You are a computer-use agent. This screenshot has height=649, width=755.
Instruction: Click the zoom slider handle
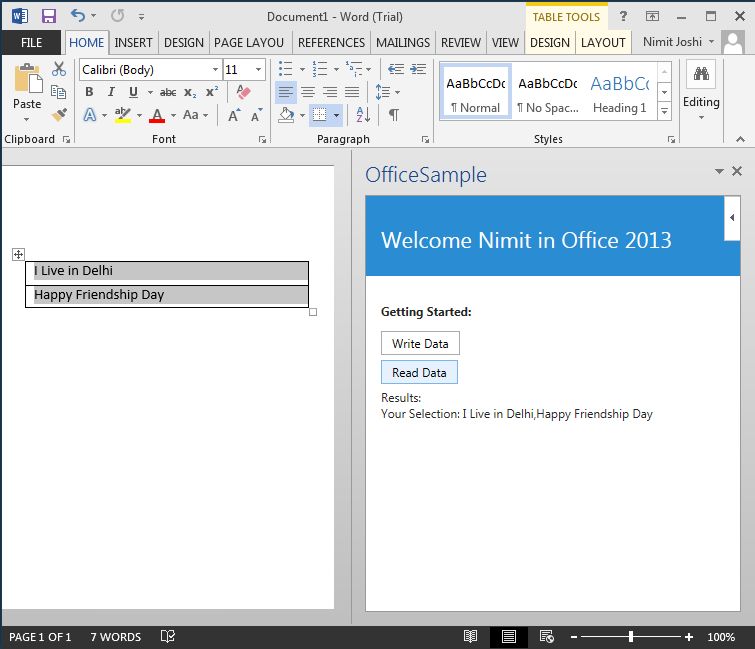(x=631, y=636)
